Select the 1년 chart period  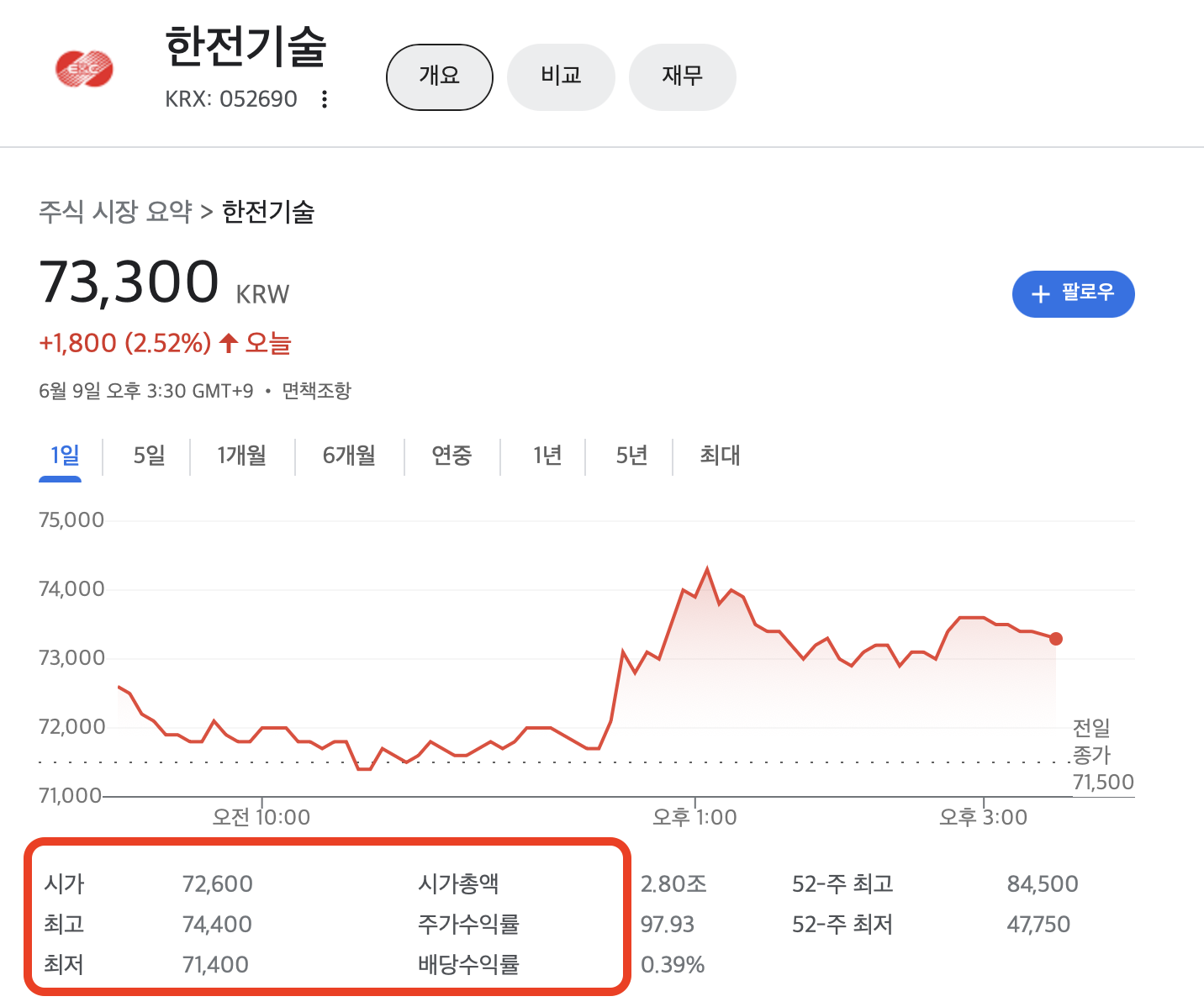tap(548, 456)
